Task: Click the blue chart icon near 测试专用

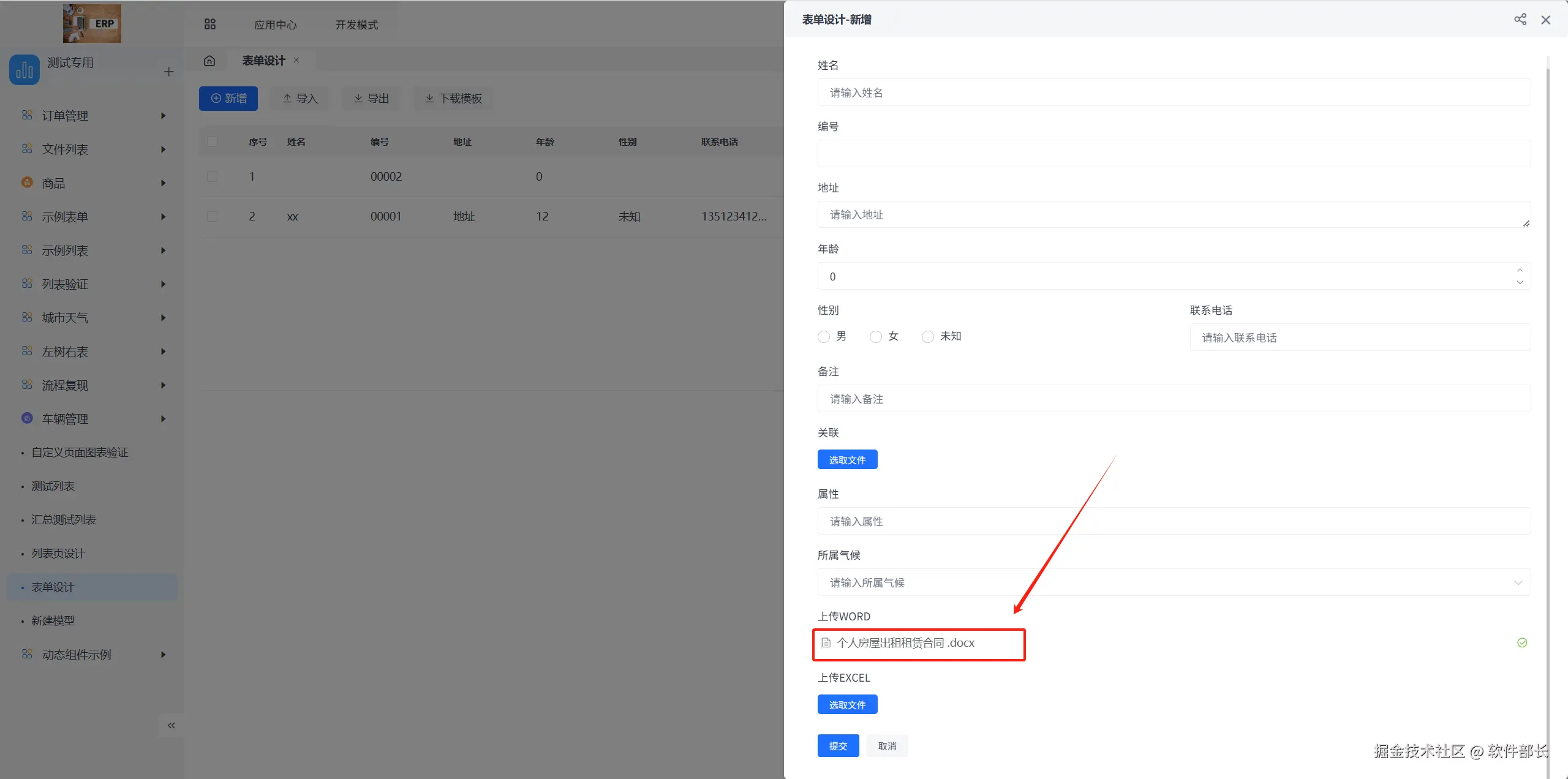Action: pos(24,70)
